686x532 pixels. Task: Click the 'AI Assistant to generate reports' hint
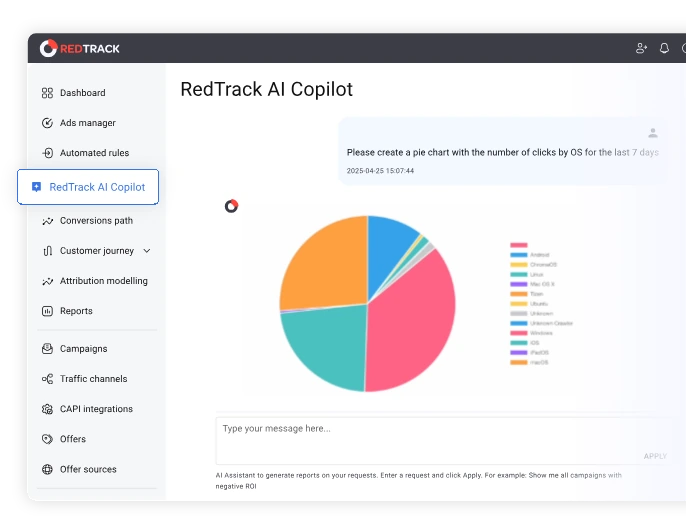(418, 480)
